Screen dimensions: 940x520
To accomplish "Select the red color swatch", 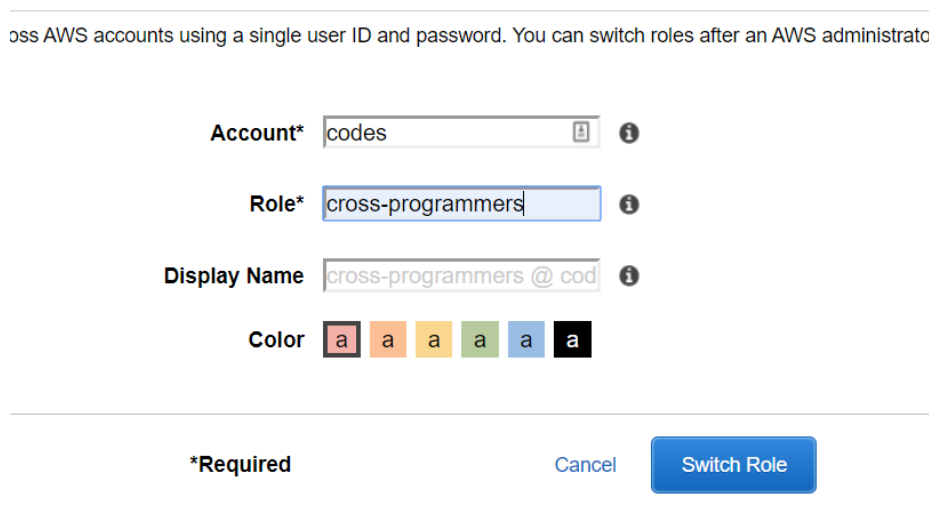I will [342, 340].
